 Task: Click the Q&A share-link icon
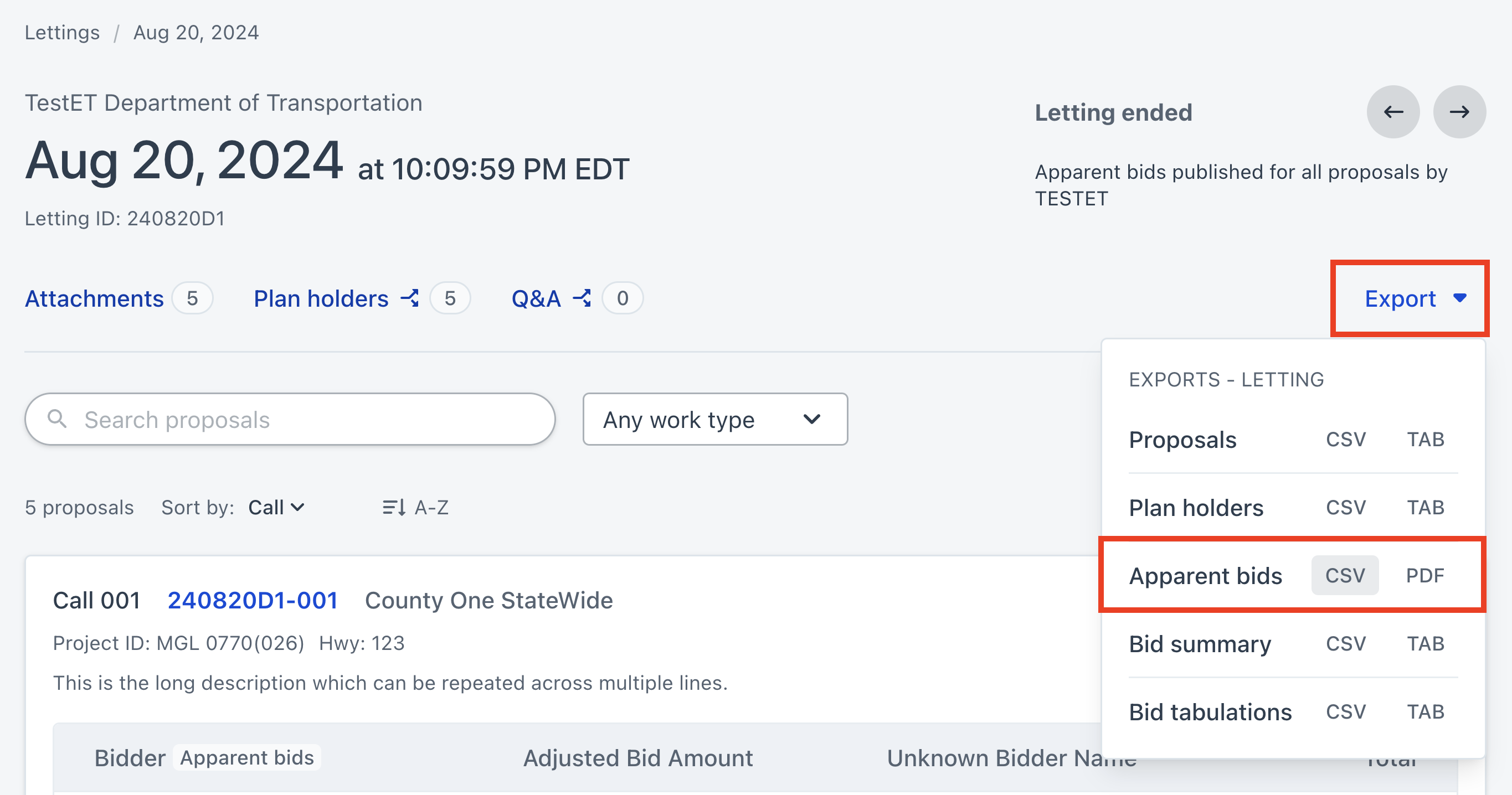tap(582, 298)
